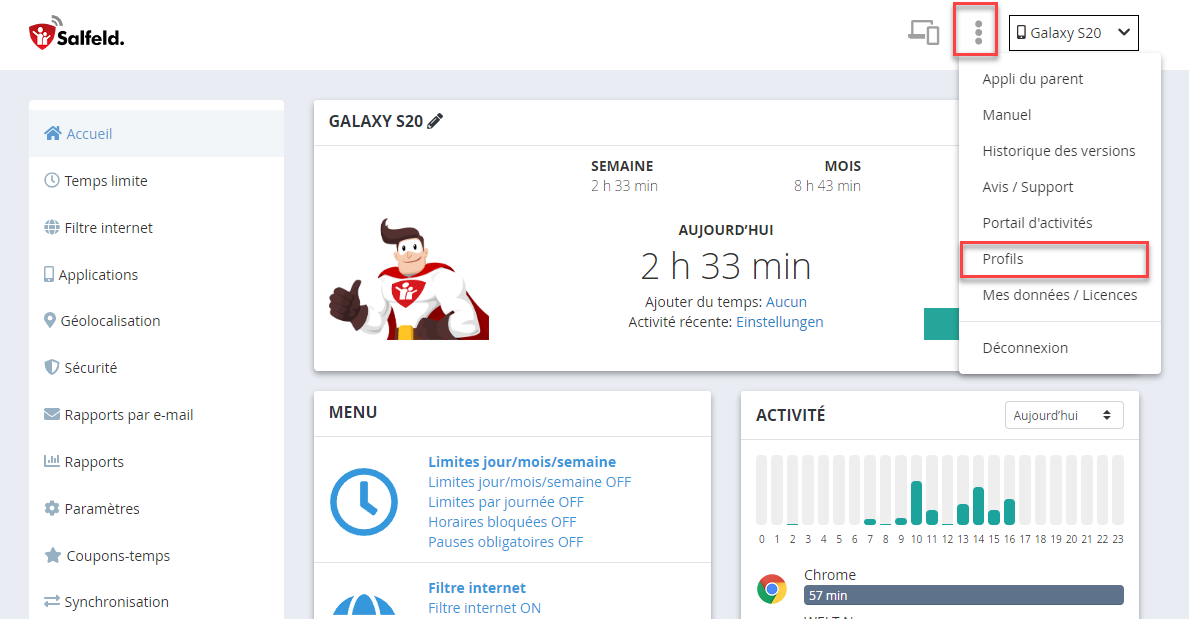
Task: Click Limites jour/mois/semaine OFF link
Action: tap(529, 482)
